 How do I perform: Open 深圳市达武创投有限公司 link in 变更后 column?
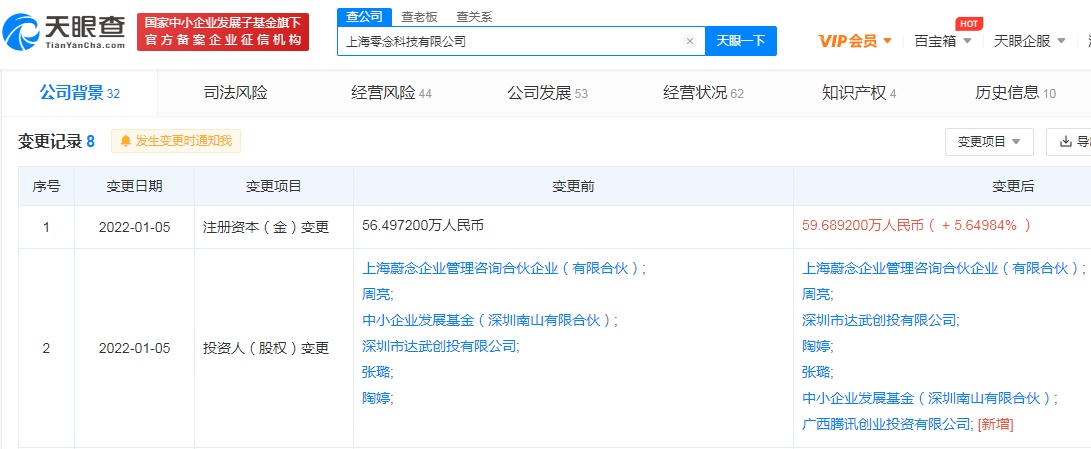pyautogui.click(x=879, y=320)
